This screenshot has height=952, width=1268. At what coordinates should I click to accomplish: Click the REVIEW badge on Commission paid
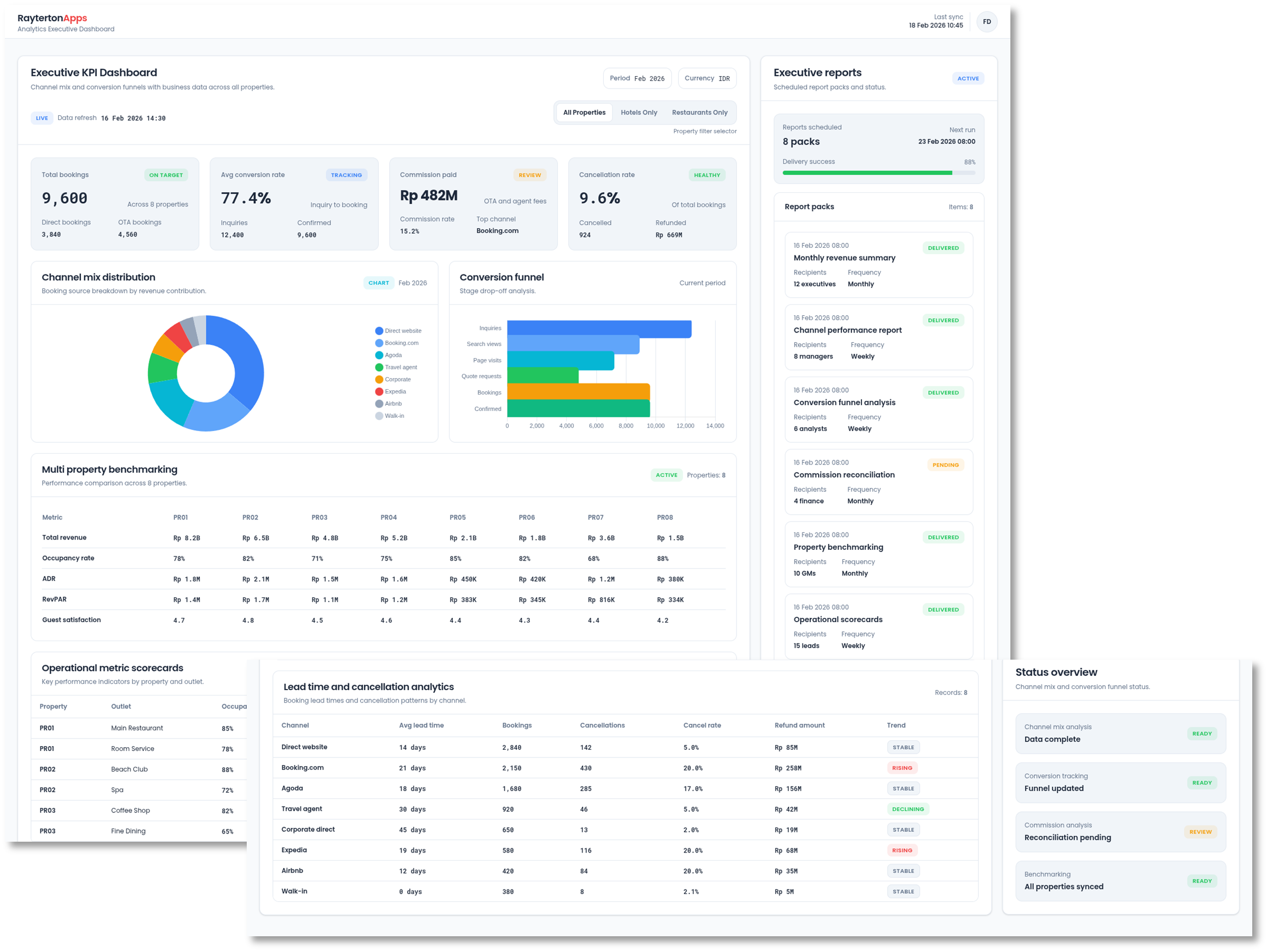click(x=530, y=175)
